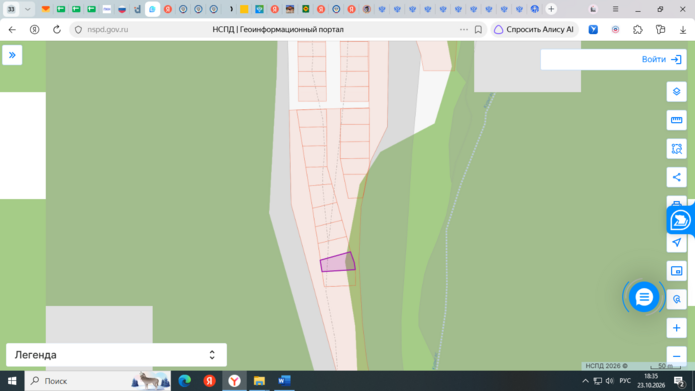This screenshot has width=695, height=391.
Task: Launch Microsoft Edge from taskbar
Action: click(x=184, y=381)
